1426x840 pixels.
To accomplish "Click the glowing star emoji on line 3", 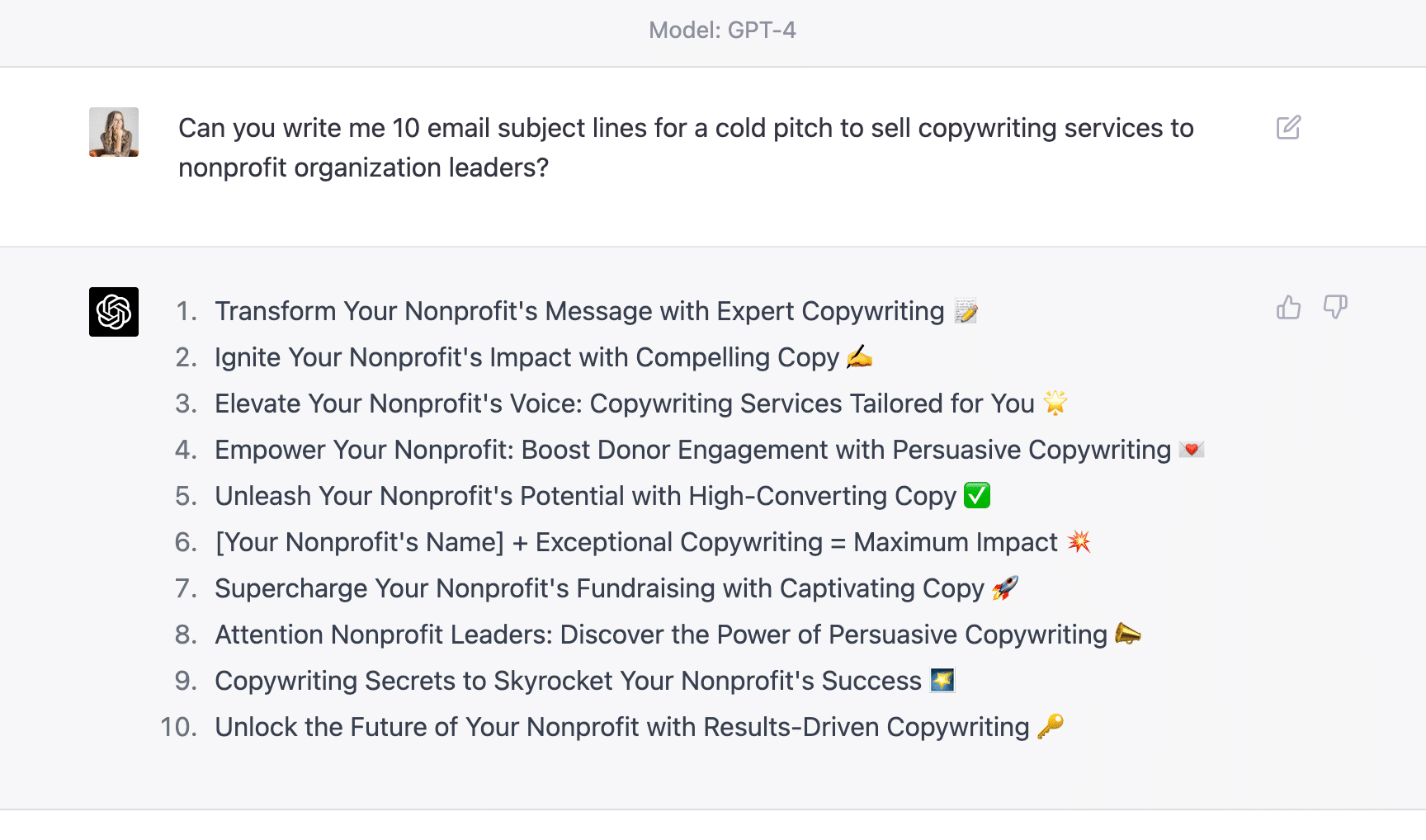I will coord(1055,403).
